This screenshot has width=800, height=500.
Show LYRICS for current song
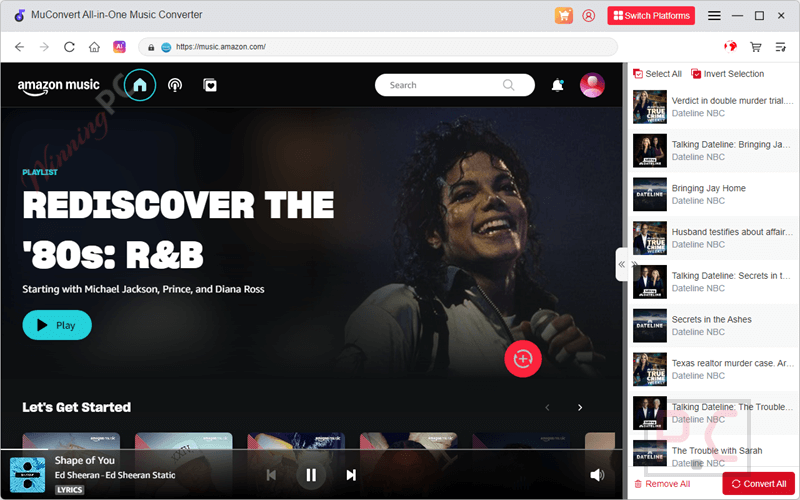[69, 490]
